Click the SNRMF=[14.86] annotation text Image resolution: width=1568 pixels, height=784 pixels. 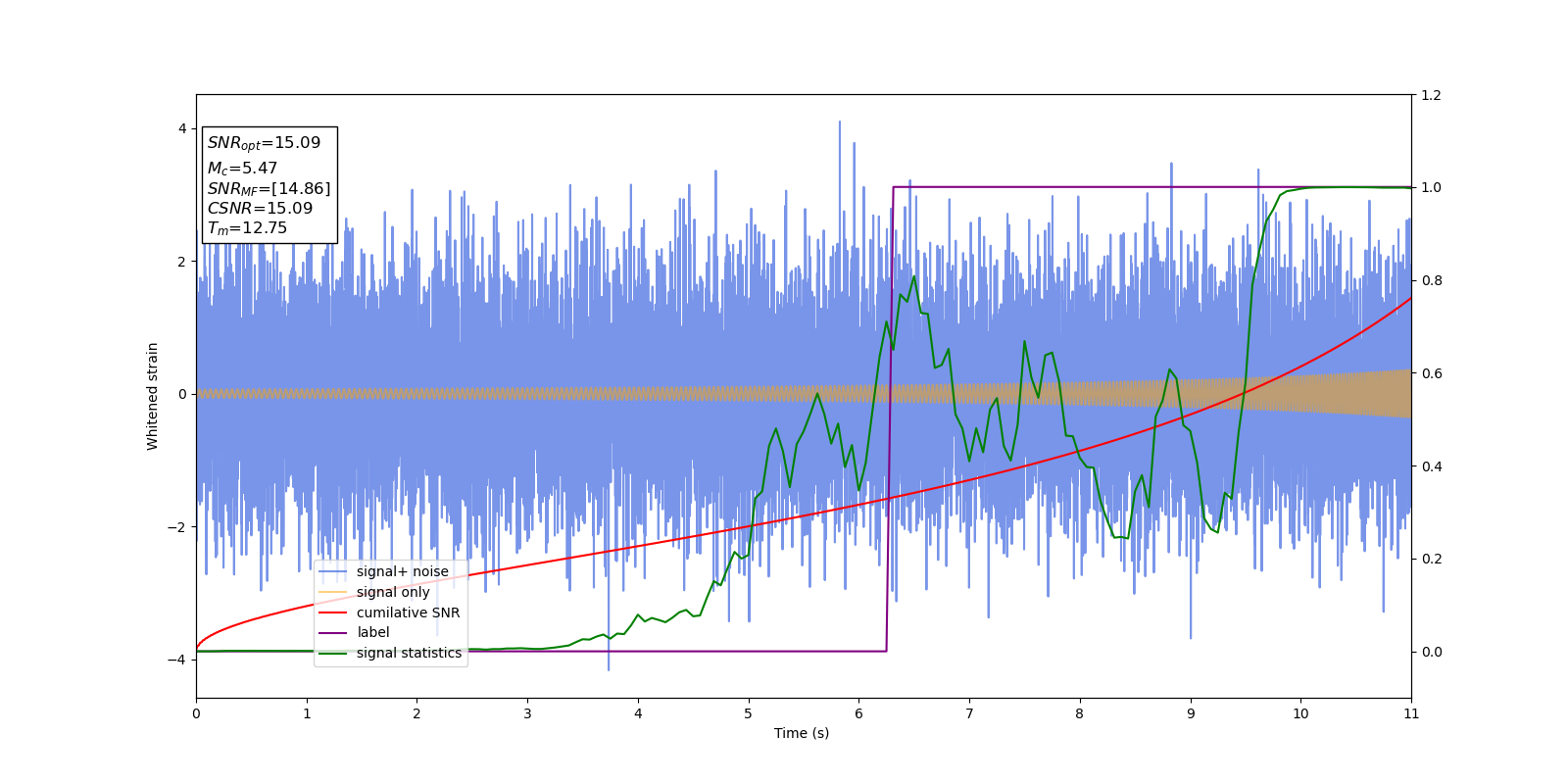(269, 189)
